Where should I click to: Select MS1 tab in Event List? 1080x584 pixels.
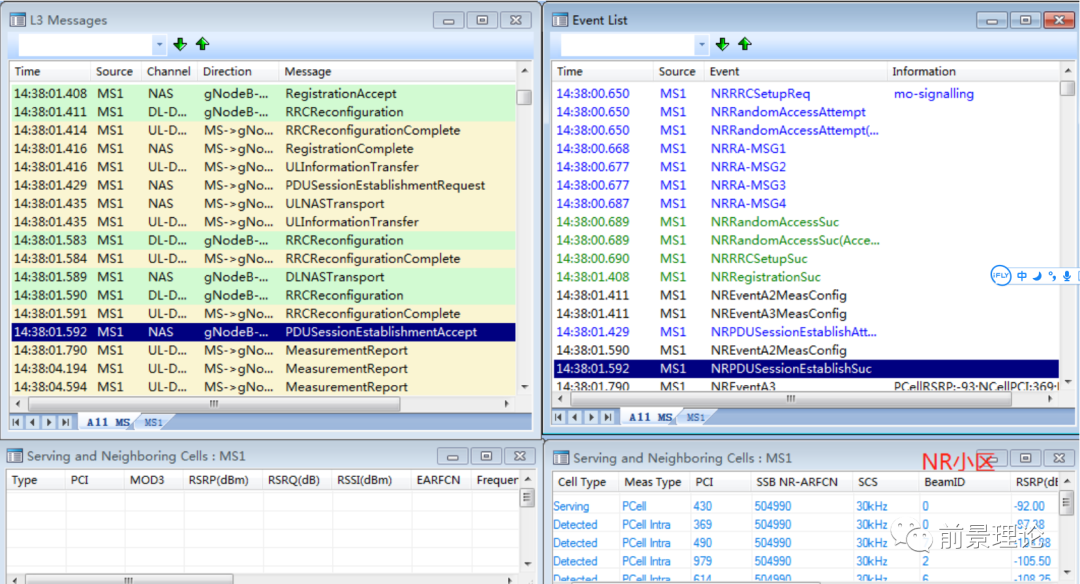pyautogui.click(x=696, y=417)
